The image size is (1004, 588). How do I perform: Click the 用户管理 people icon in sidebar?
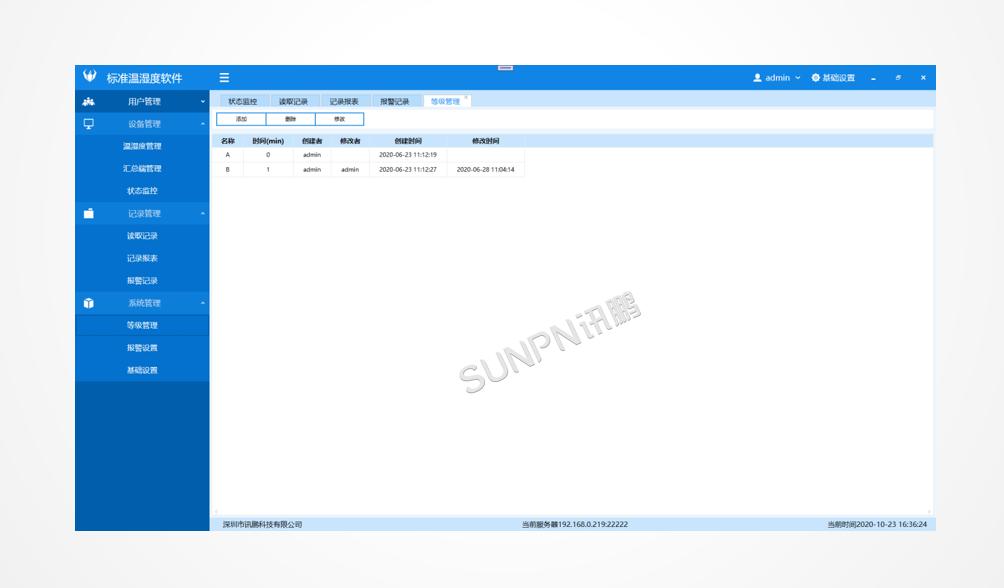89,102
